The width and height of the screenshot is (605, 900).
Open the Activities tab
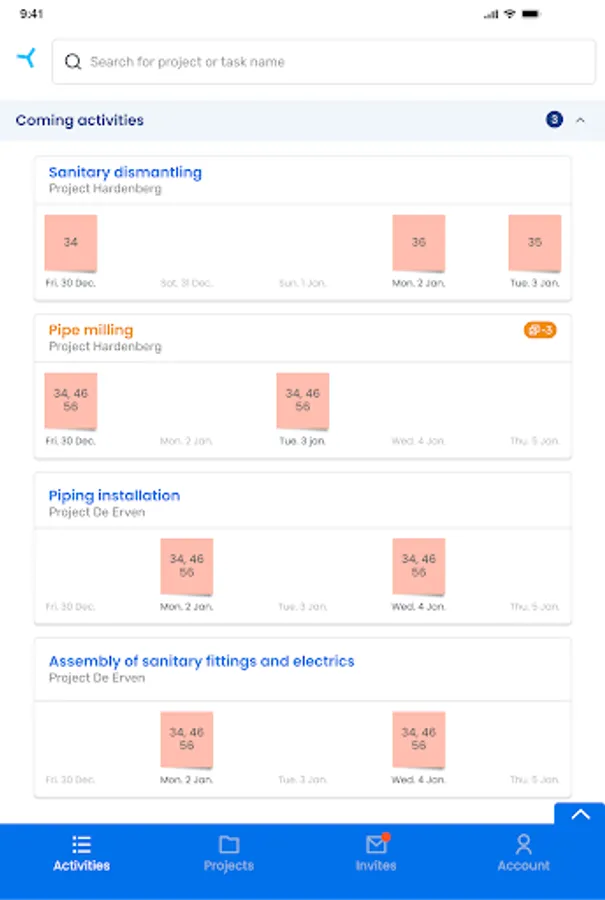pos(82,853)
